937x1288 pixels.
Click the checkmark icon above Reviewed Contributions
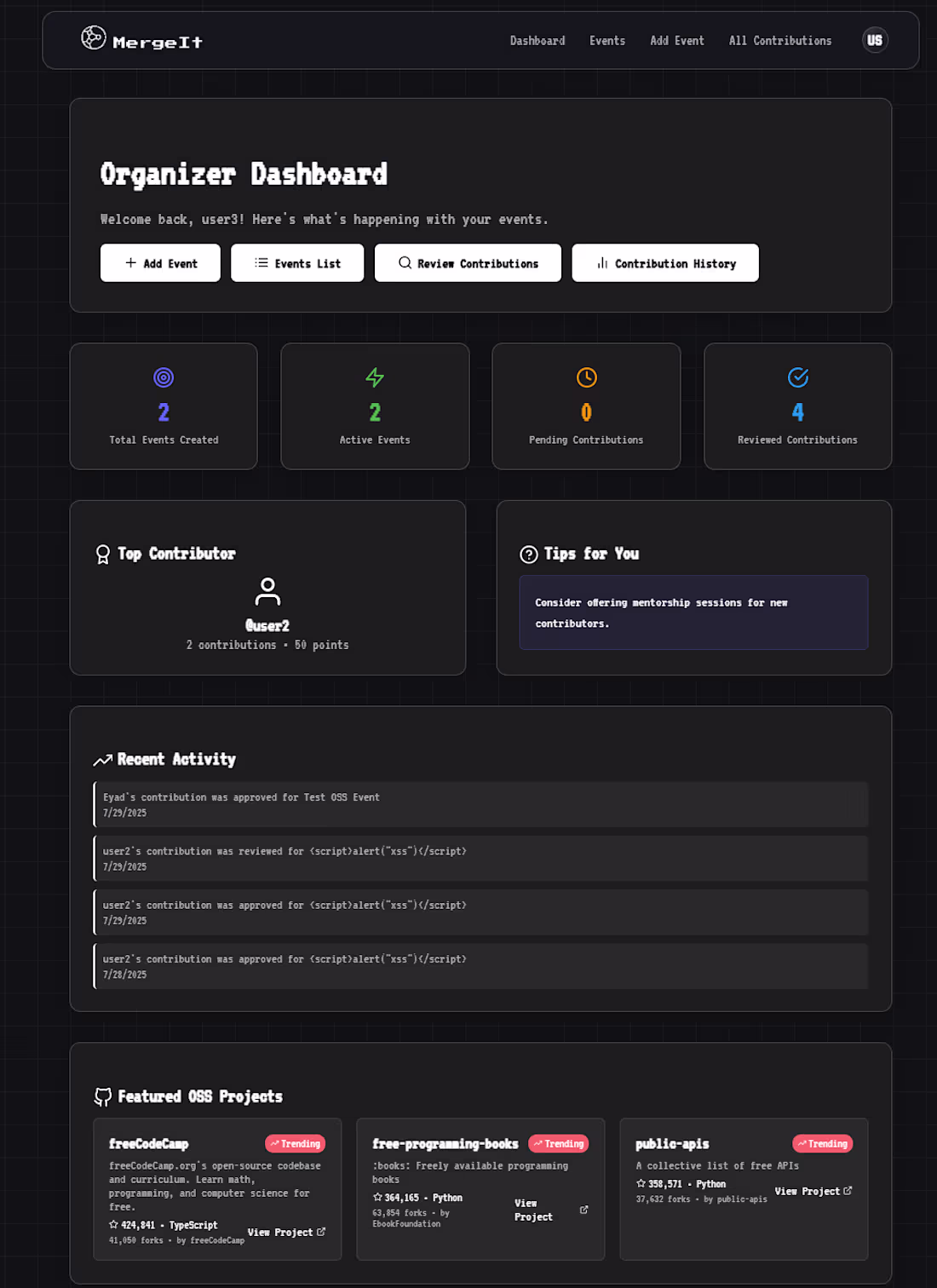[797, 377]
